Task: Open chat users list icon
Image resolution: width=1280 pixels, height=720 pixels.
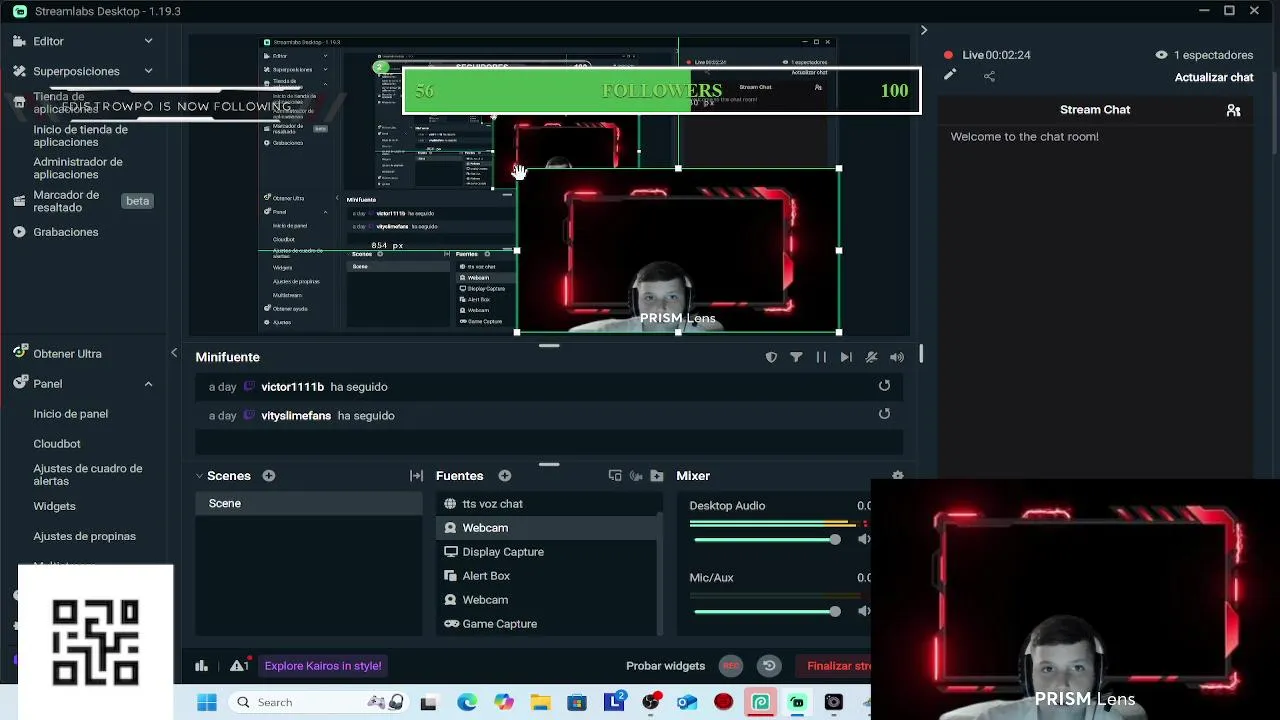Action: (1233, 110)
